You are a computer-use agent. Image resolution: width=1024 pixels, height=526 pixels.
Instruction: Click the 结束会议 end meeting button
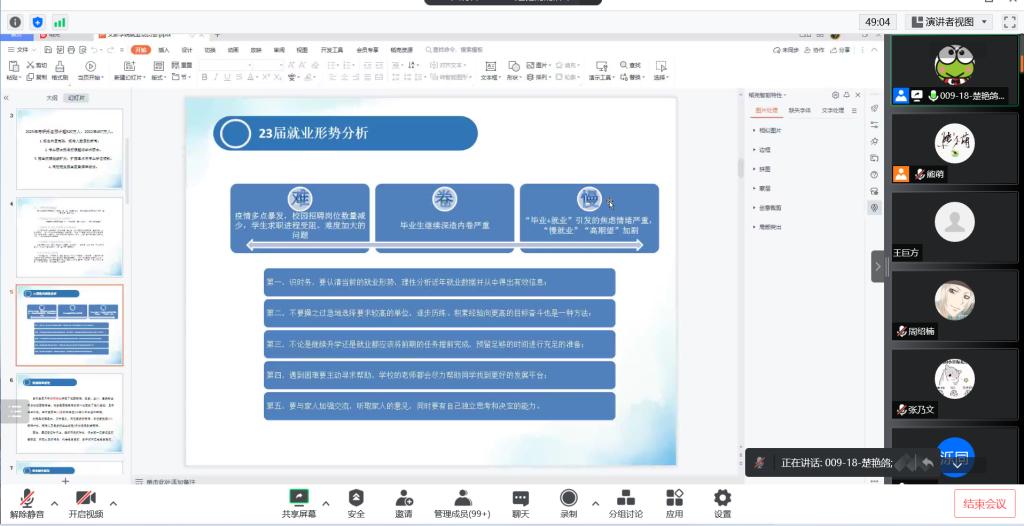[x=985, y=503]
